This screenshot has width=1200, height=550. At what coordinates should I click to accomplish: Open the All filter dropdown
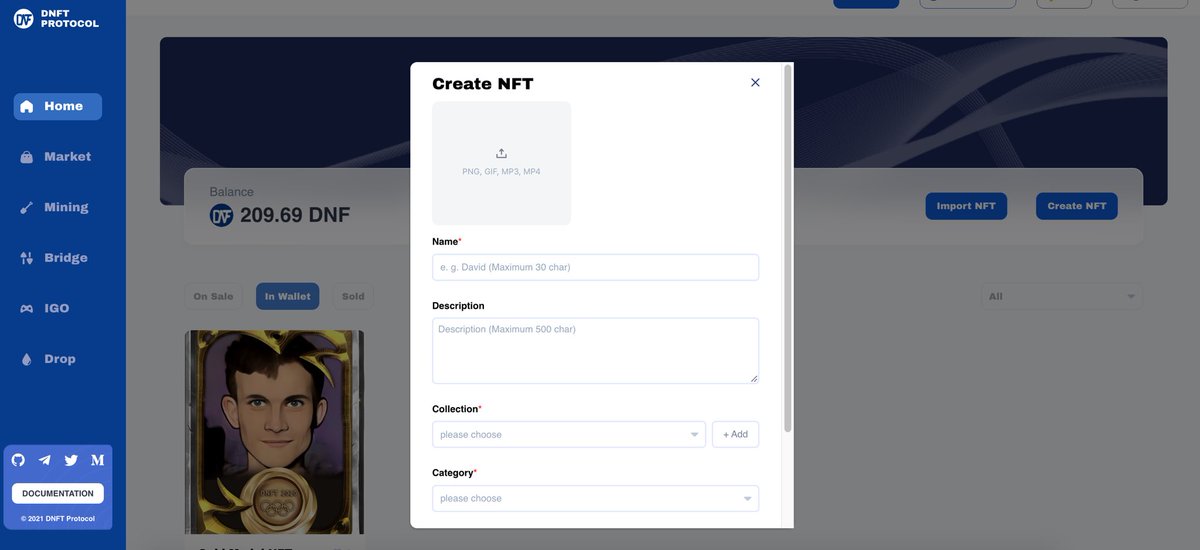(x=1062, y=296)
